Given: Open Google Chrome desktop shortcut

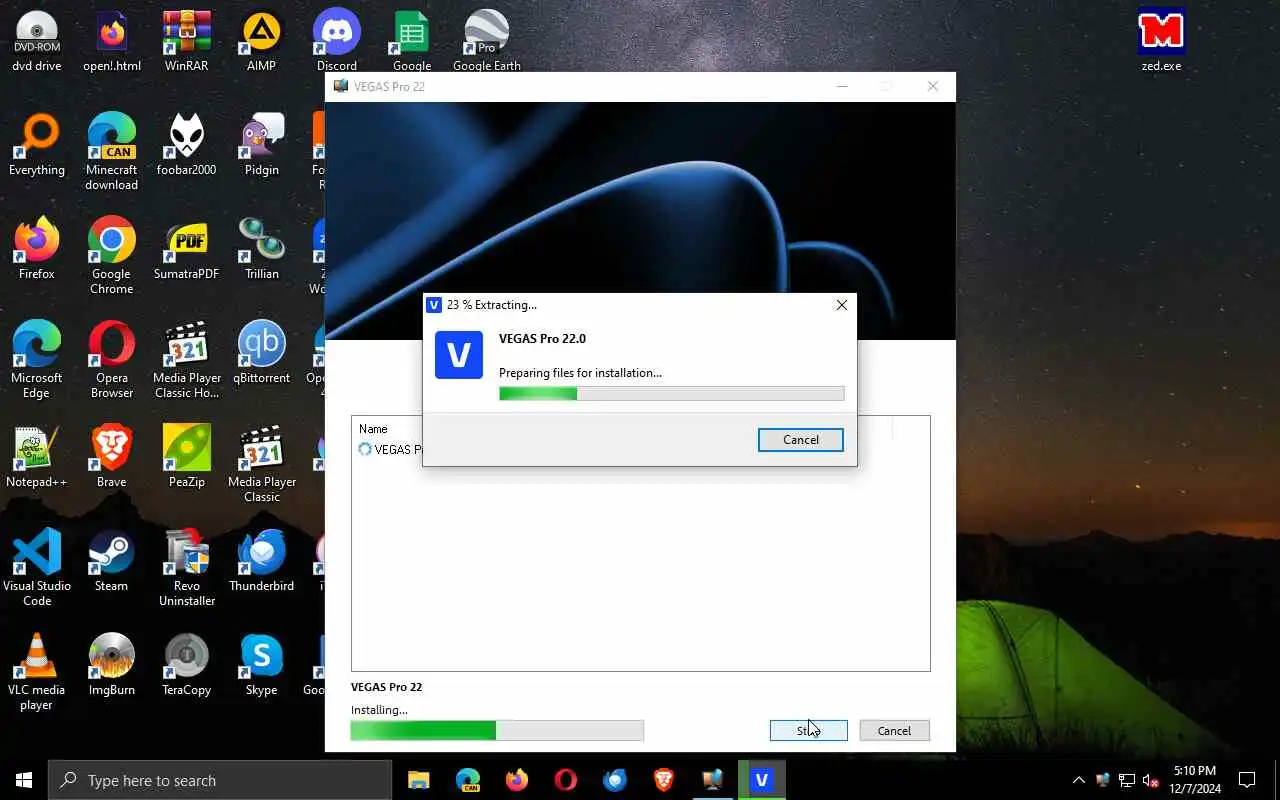Looking at the screenshot, I should click(112, 256).
